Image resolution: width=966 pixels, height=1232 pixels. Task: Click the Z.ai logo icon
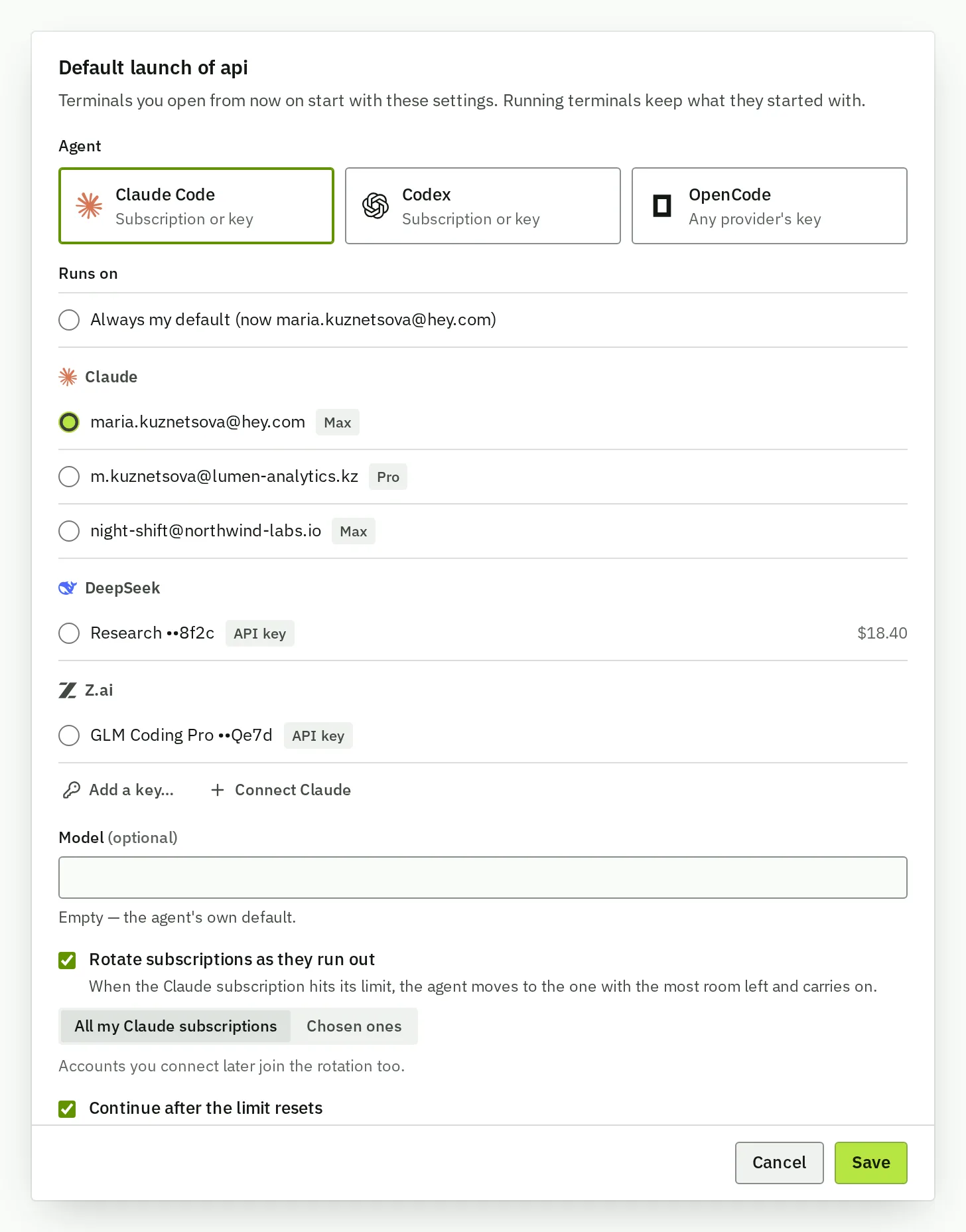pyautogui.click(x=68, y=690)
